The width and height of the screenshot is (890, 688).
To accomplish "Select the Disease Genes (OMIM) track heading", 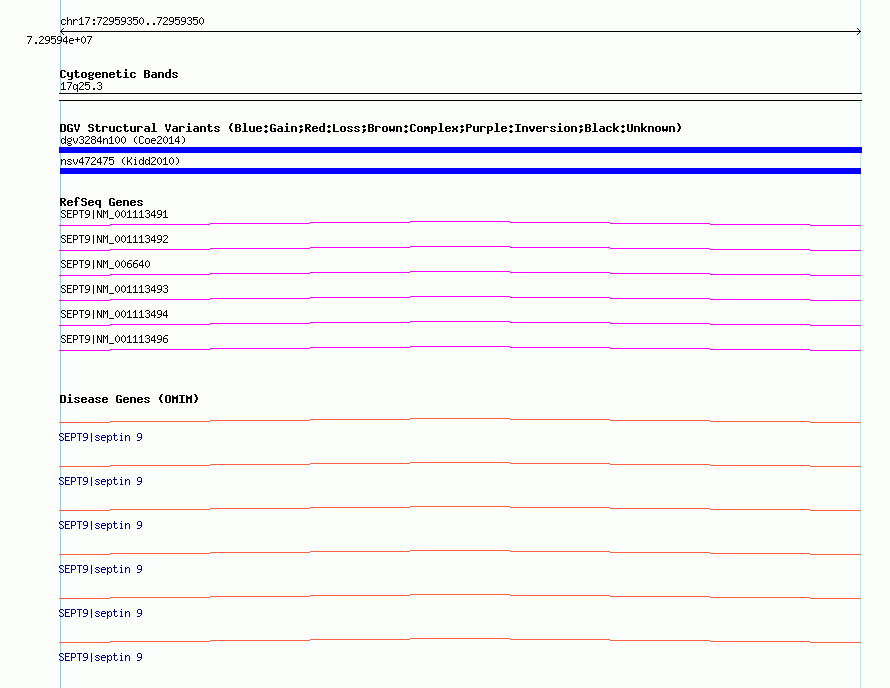I will tap(129, 399).
